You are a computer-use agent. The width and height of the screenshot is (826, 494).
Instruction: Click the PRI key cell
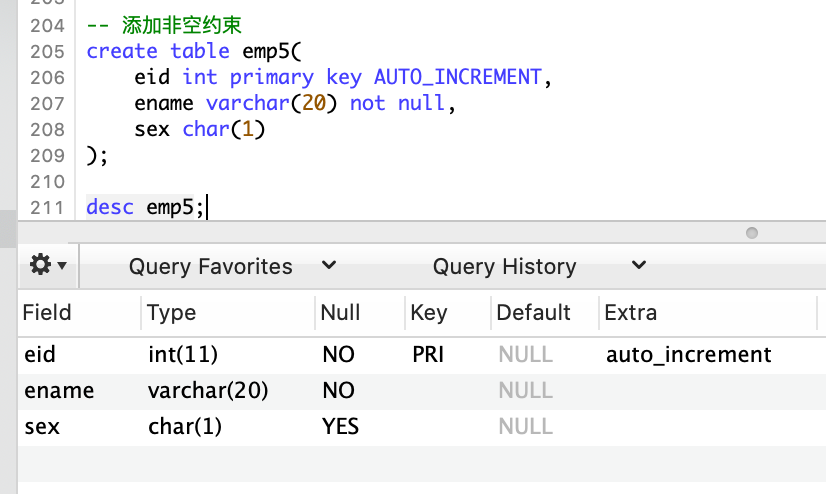click(x=428, y=354)
